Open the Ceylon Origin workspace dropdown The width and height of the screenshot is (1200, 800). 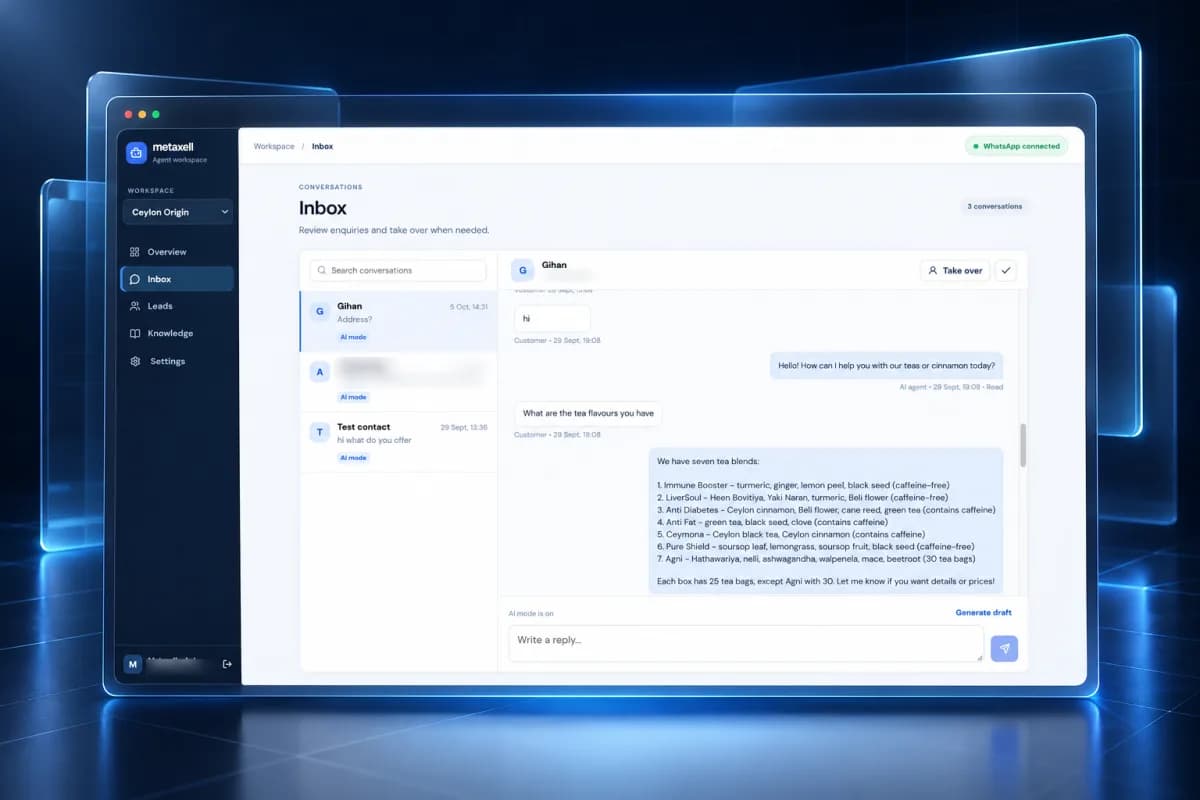(178, 212)
